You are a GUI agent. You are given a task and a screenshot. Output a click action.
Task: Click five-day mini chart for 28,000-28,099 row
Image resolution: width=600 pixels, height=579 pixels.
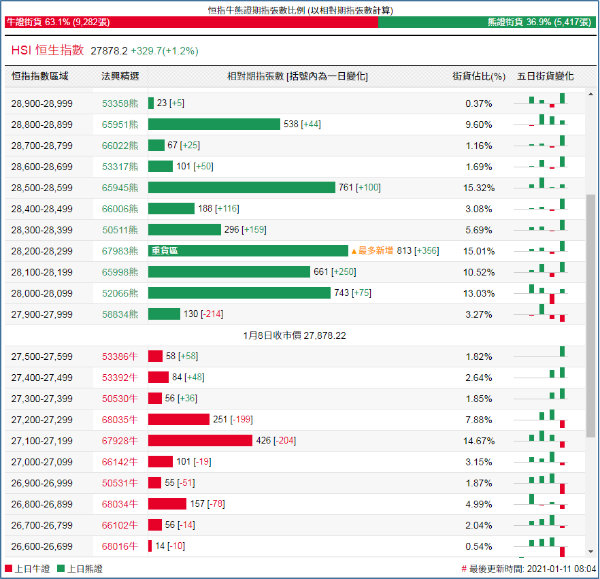540,294
